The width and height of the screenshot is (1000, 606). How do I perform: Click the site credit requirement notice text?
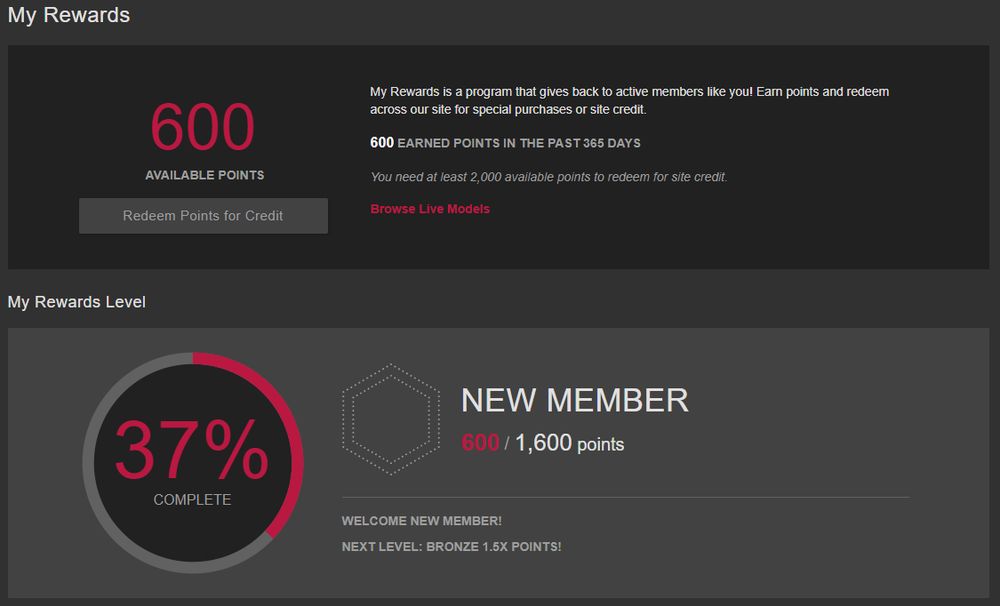click(548, 175)
